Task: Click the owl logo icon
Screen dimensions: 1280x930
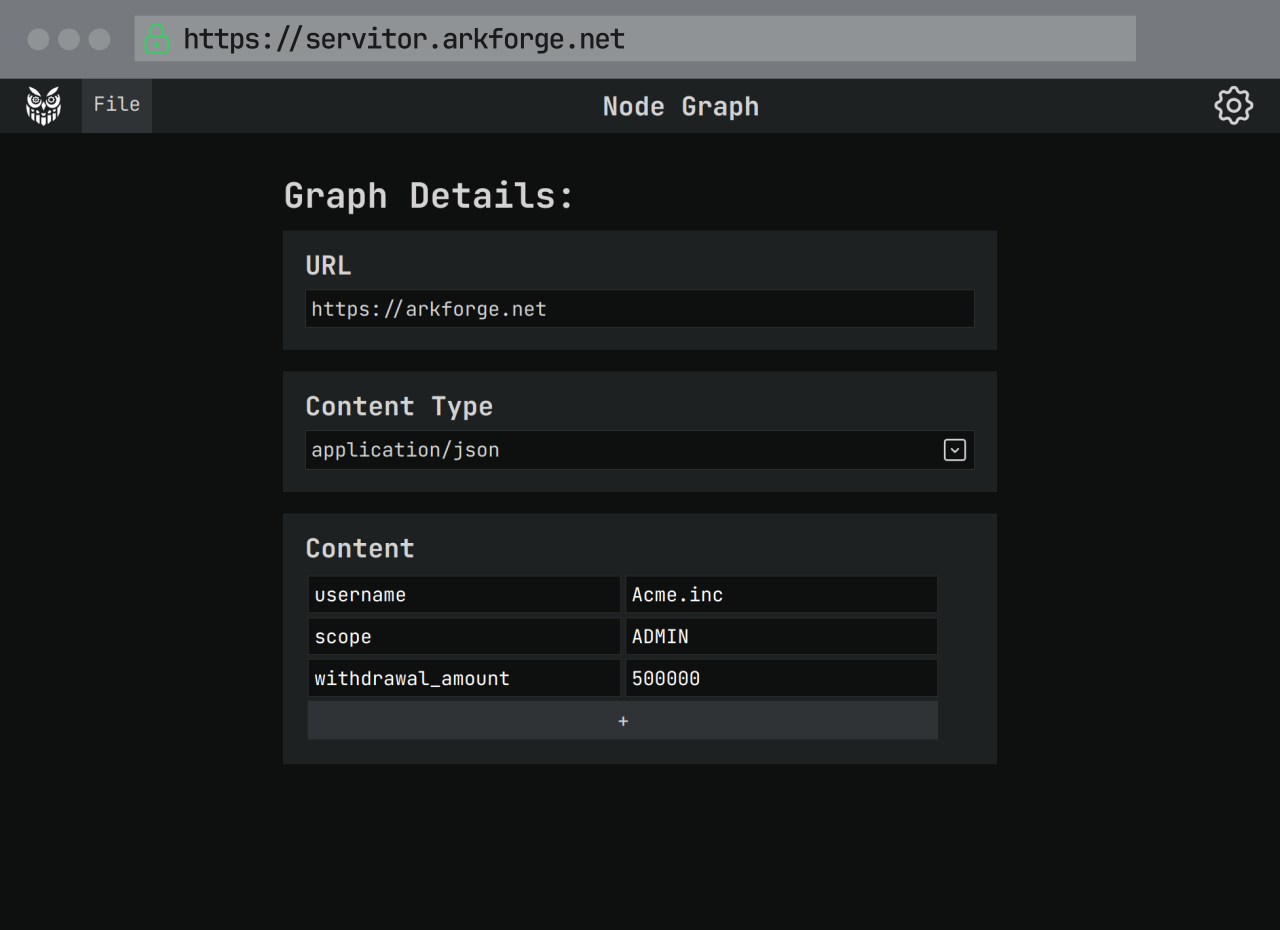Action: (x=43, y=105)
